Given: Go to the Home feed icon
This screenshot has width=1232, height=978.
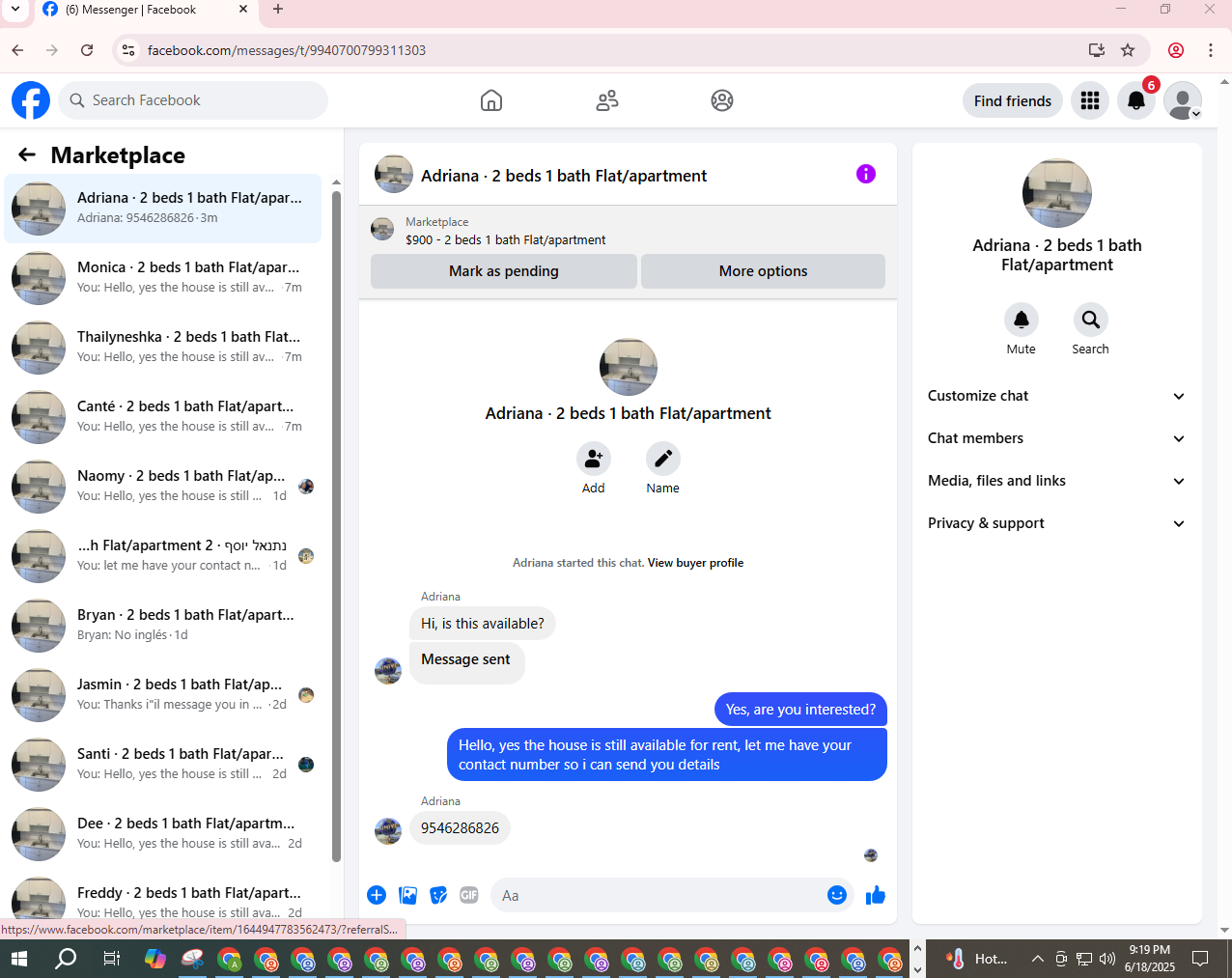Looking at the screenshot, I should click(x=491, y=100).
